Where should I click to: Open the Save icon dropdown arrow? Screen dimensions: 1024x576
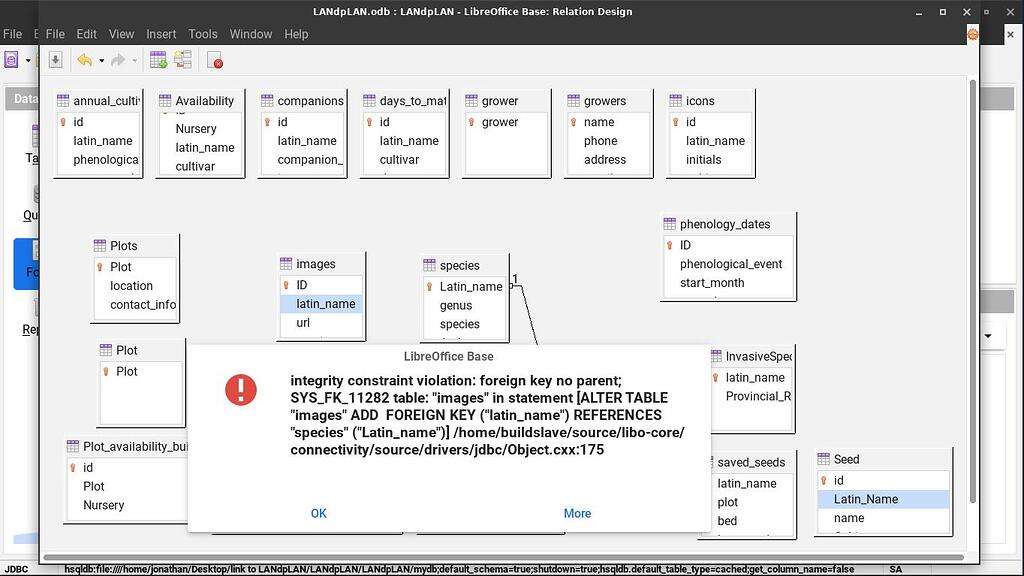[28, 60]
